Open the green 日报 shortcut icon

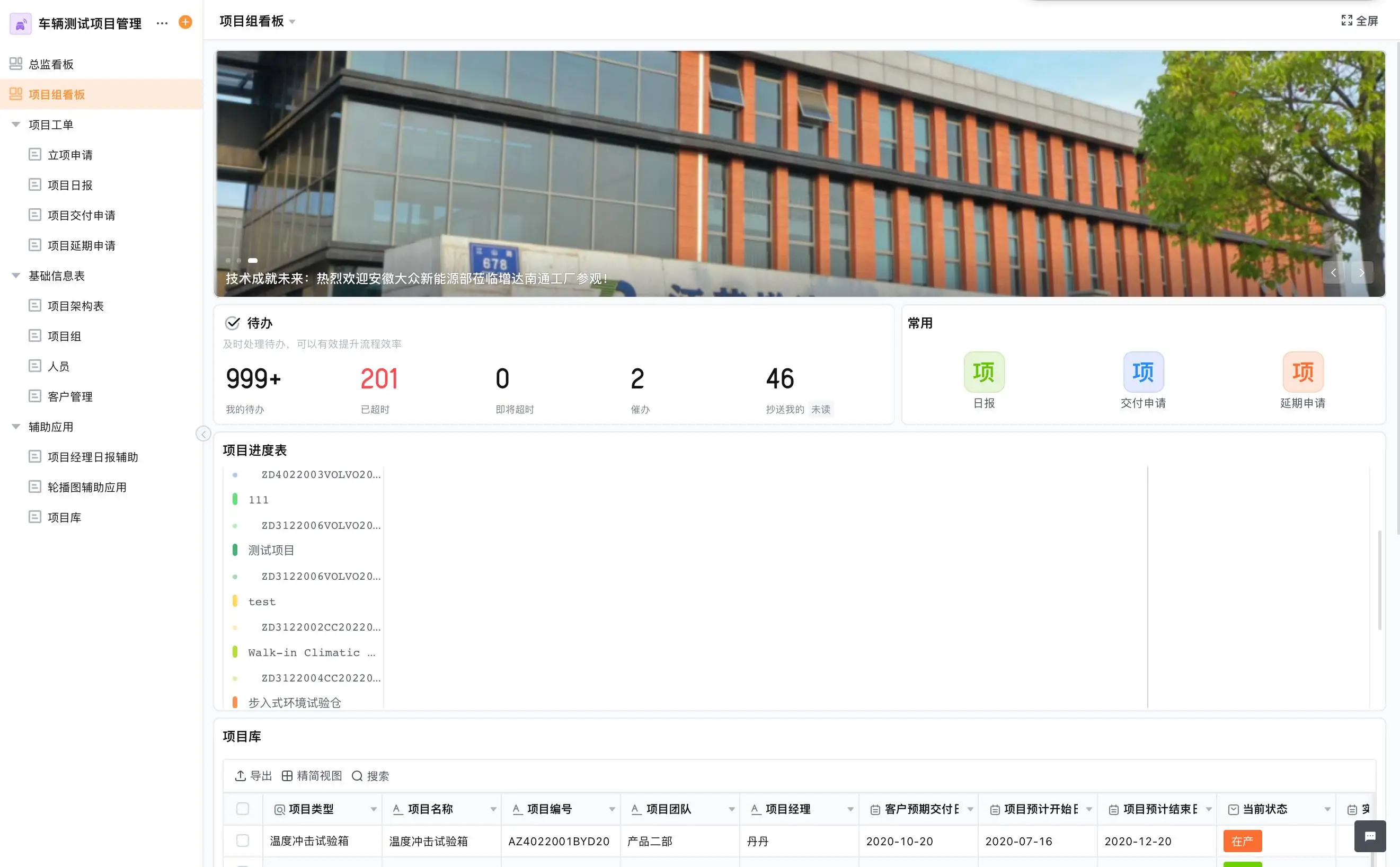coord(984,372)
